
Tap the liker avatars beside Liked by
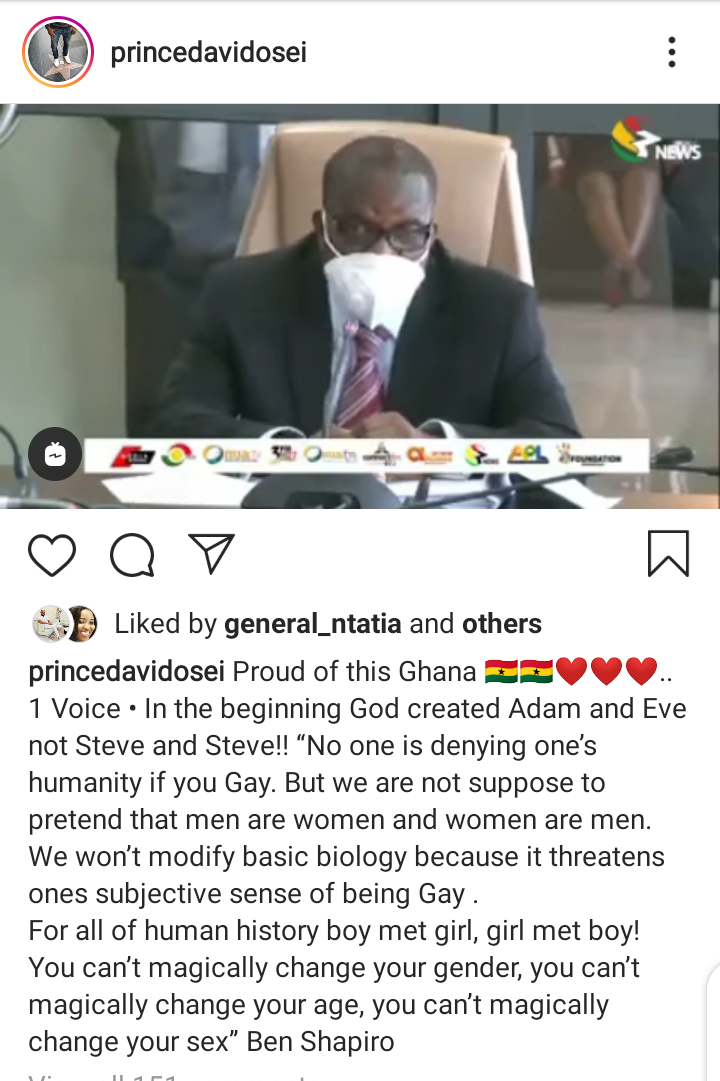point(65,624)
